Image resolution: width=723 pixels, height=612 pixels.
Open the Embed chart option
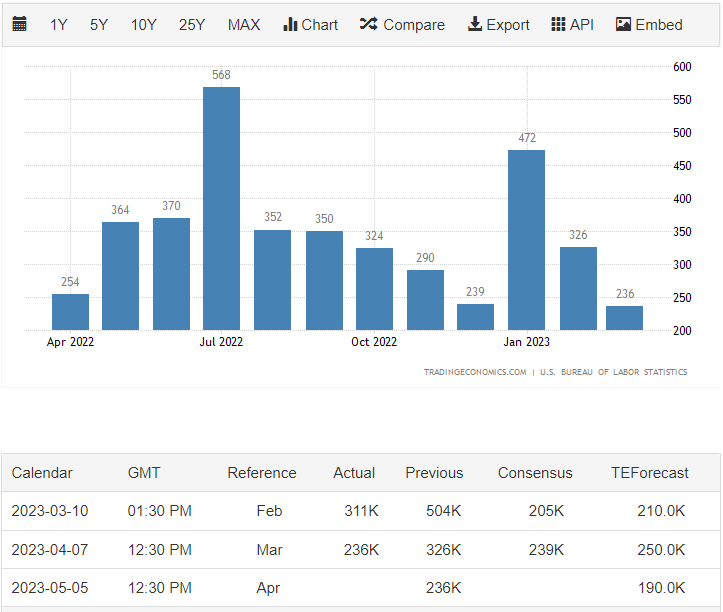point(649,24)
